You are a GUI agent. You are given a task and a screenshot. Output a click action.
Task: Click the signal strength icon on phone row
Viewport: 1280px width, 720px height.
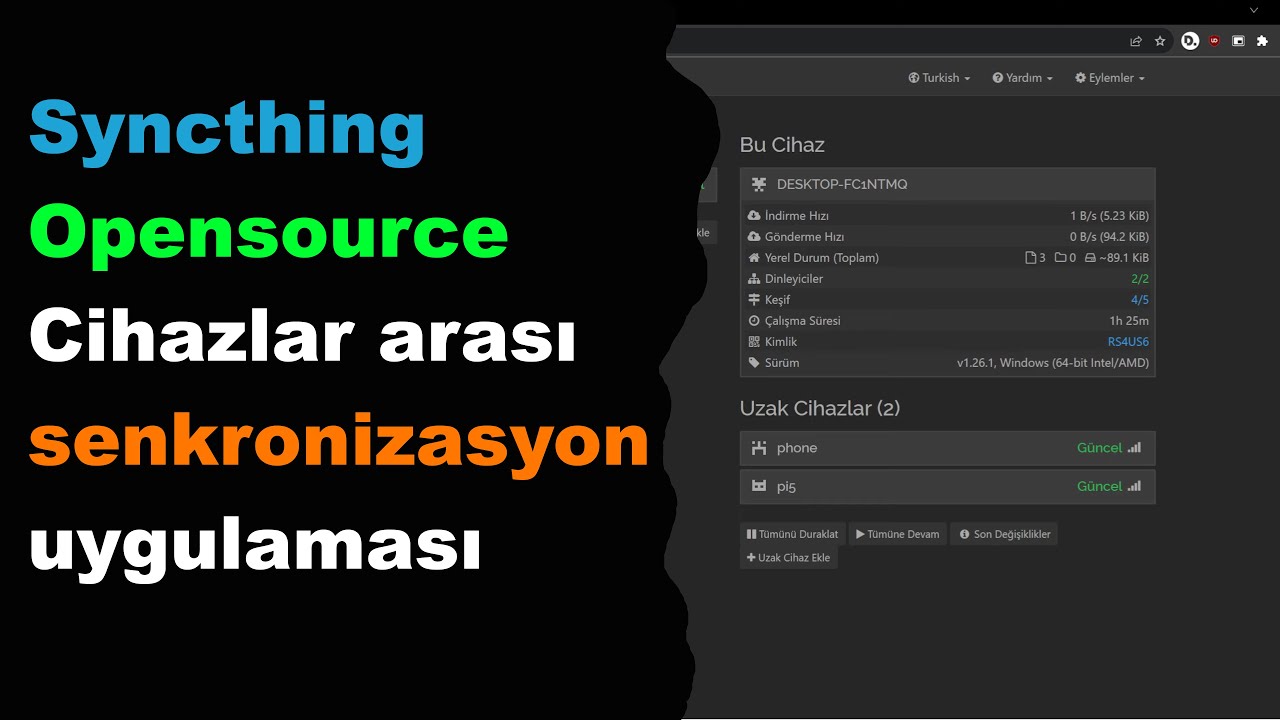(x=1134, y=448)
